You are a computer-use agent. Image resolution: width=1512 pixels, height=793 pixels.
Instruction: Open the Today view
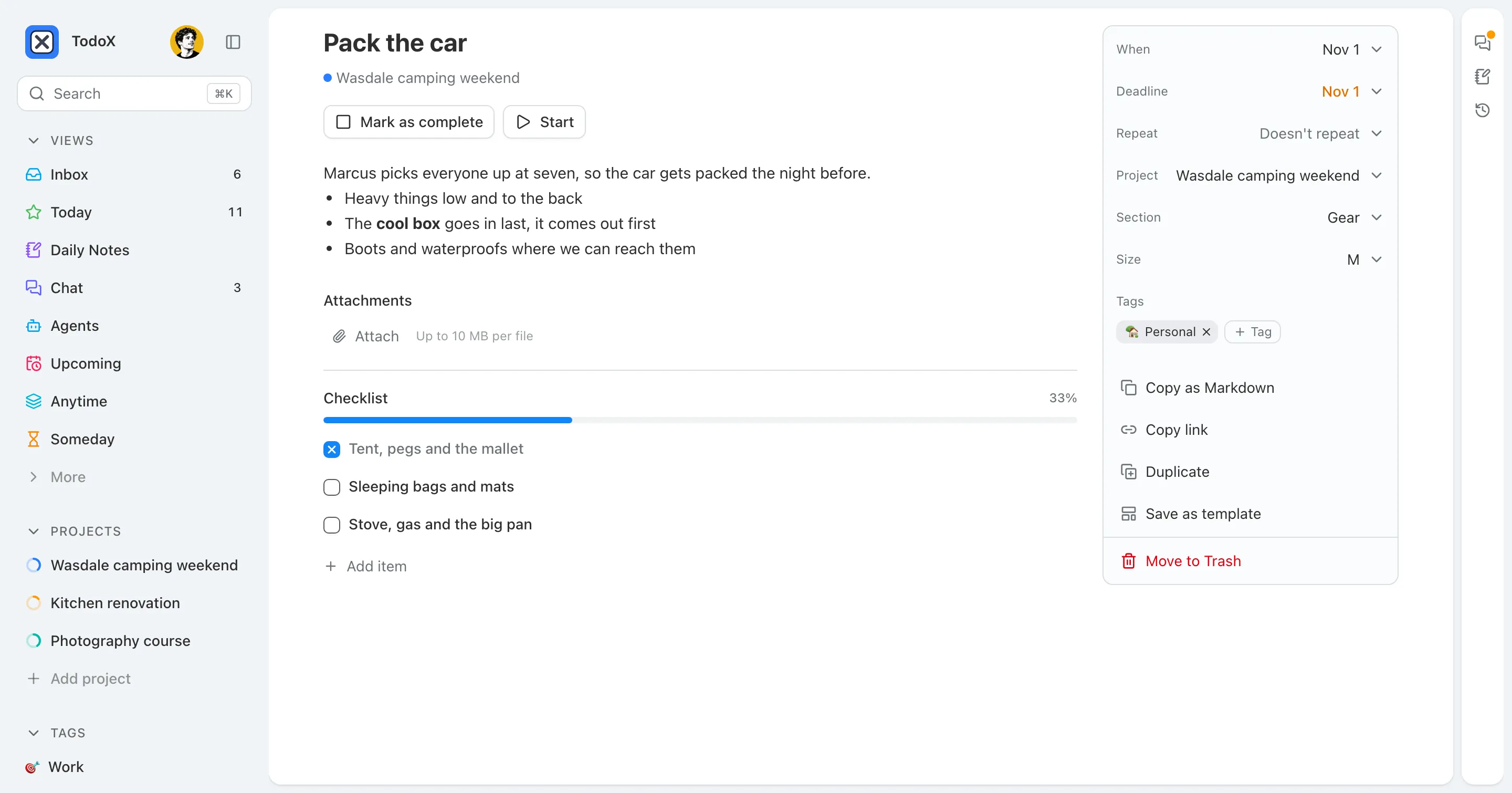pos(134,212)
